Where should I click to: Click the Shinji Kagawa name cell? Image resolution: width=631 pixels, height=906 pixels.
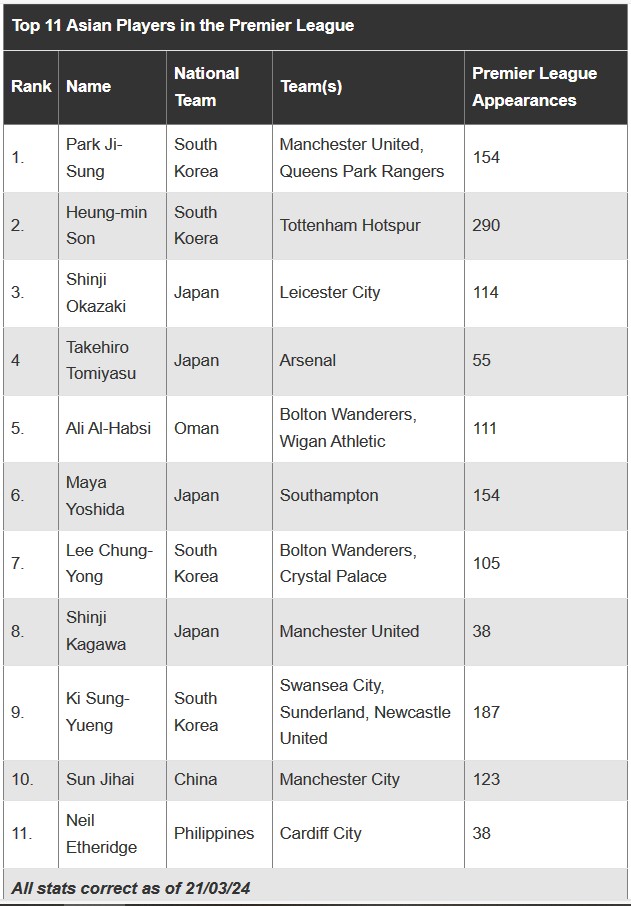(x=96, y=631)
